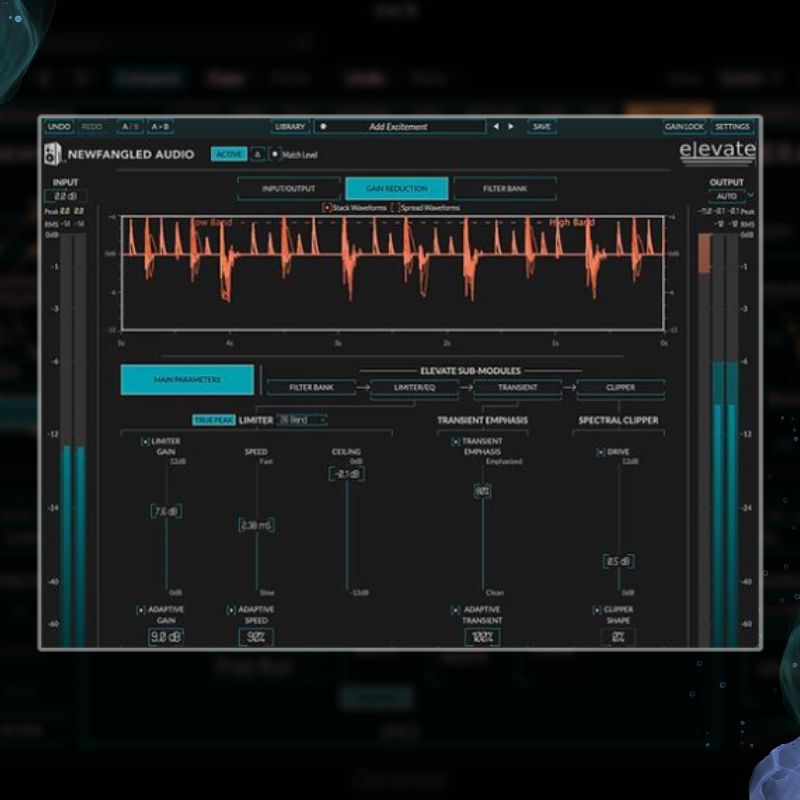This screenshot has height=800, width=800.
Task: Toggle the Active bypass button
Action: [229, 154]
